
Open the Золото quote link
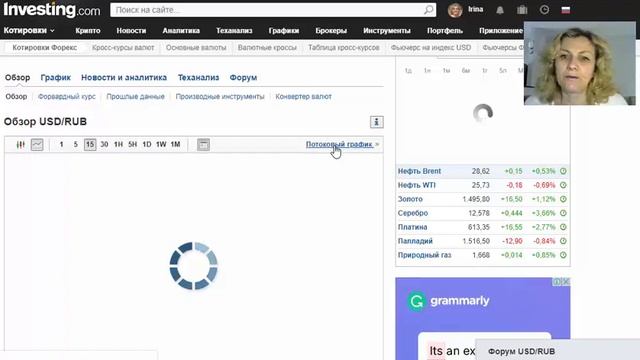pyautogui.click(x=410, y=199)
